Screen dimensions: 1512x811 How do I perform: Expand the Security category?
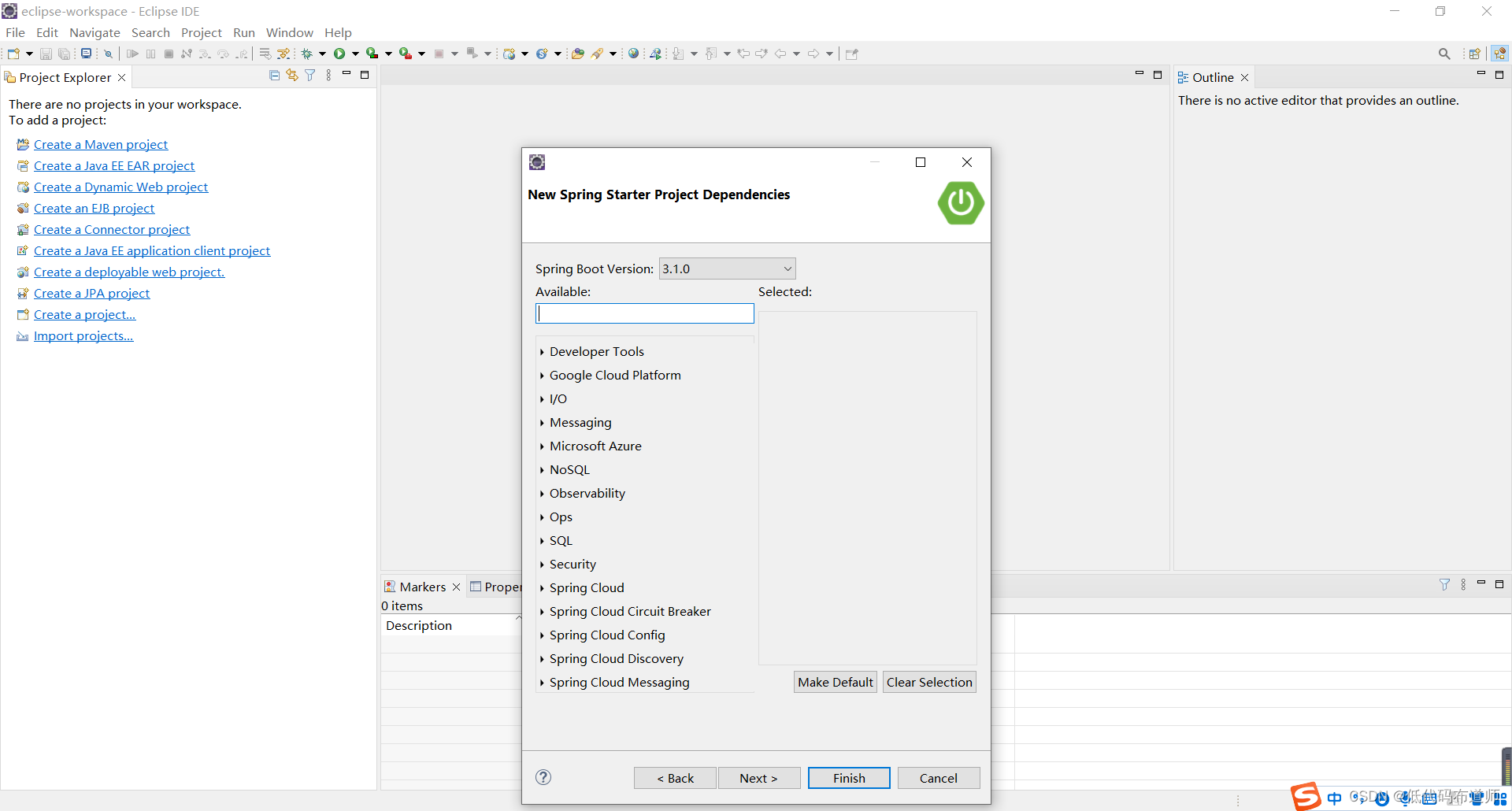(x=542, y=565)
